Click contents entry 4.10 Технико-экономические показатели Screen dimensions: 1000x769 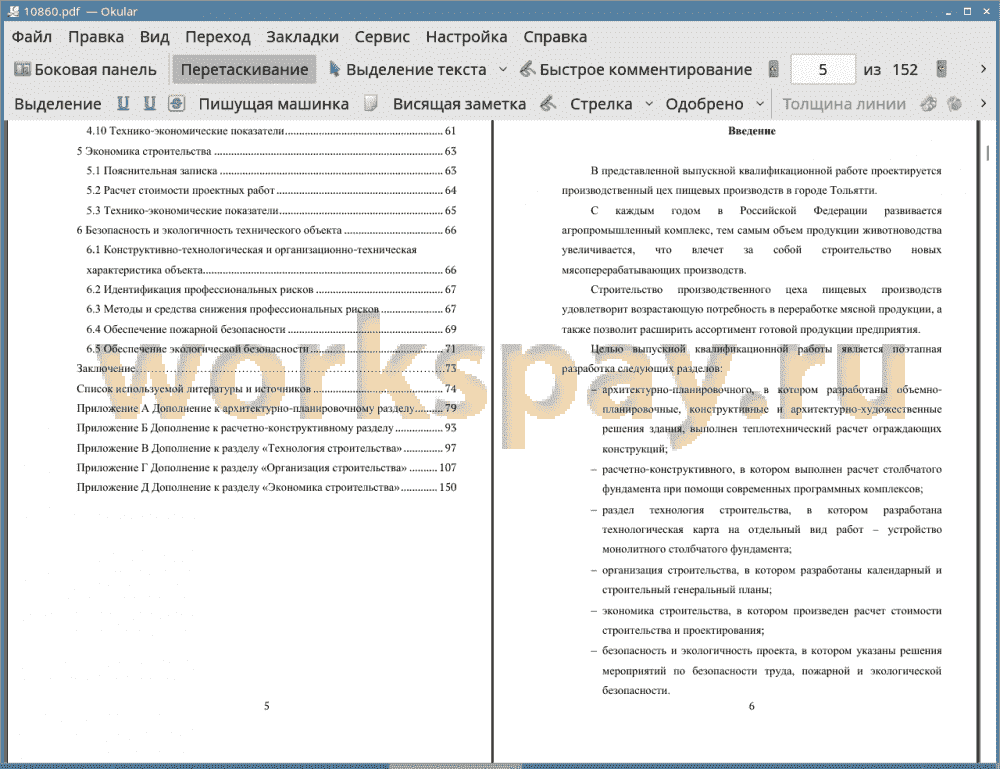271,131
